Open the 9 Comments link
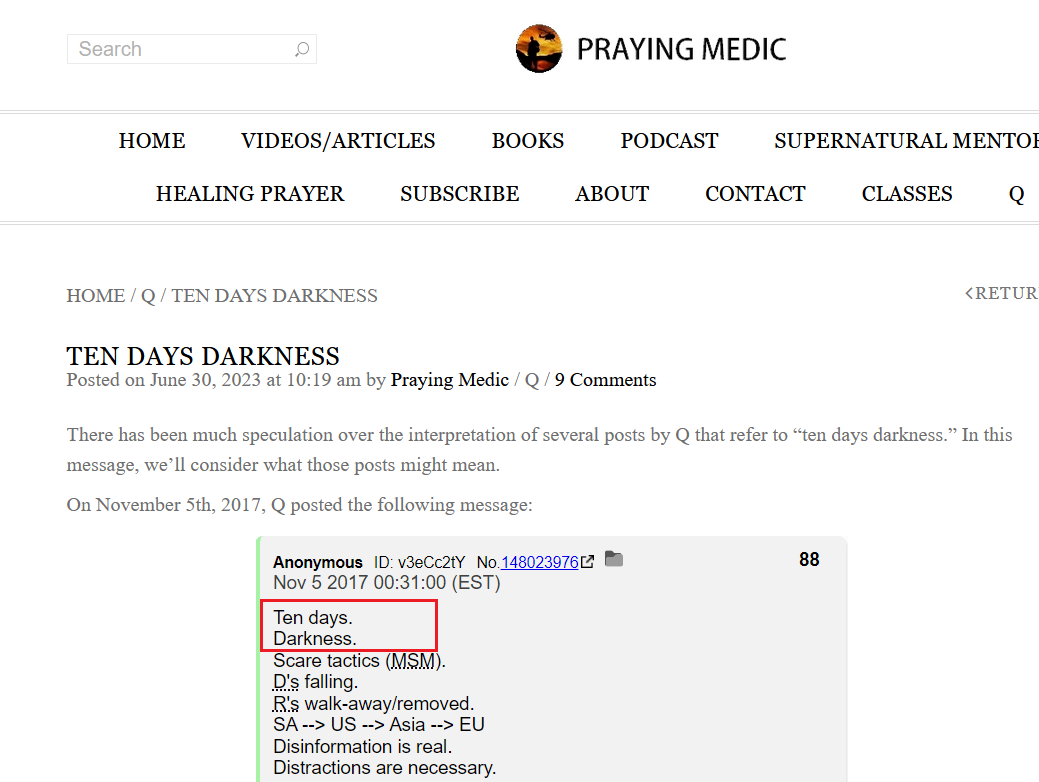The image size is (1039, 782). pyautogui.click(x=605, y=380)
